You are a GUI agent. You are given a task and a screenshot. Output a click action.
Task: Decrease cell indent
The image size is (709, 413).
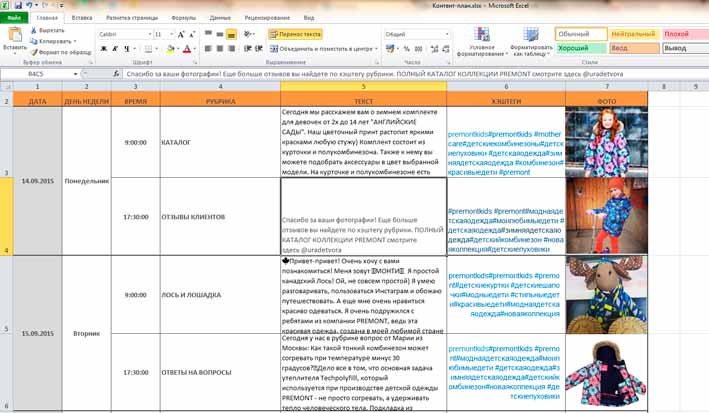(x=248, y=48)
